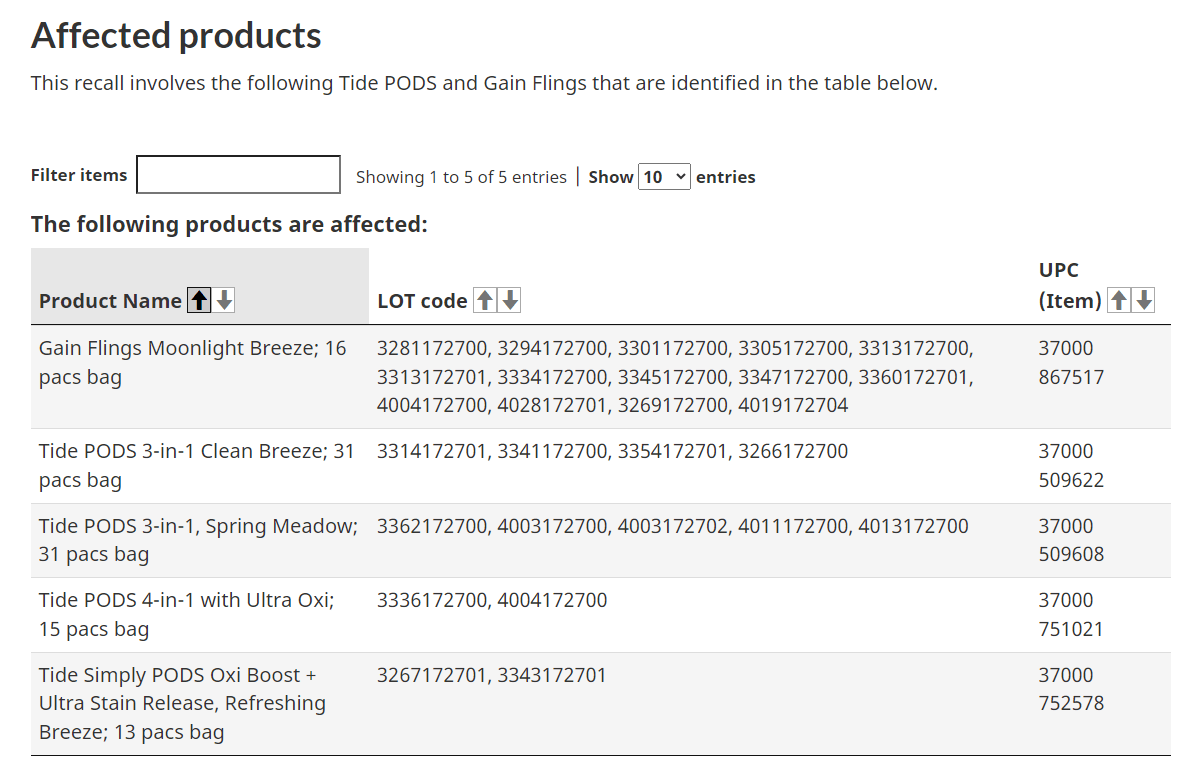Sort LOT code ascending arrow

click(x=485, y=300)
